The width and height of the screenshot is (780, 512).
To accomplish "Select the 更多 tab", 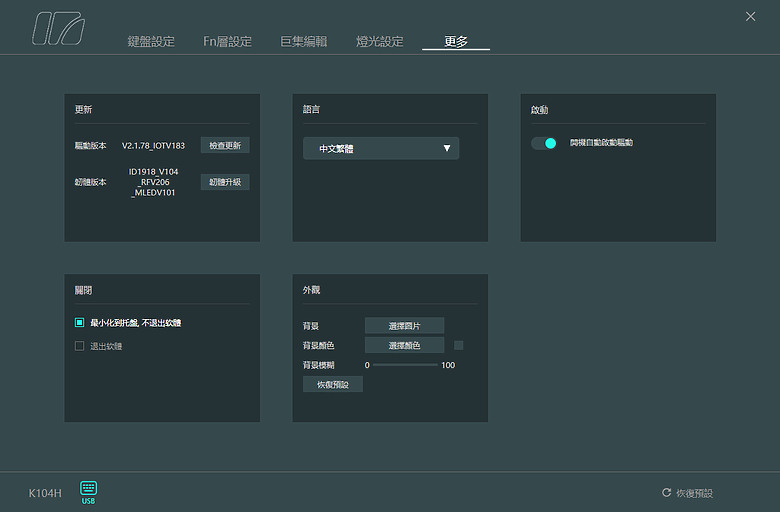I will [456, 41].
